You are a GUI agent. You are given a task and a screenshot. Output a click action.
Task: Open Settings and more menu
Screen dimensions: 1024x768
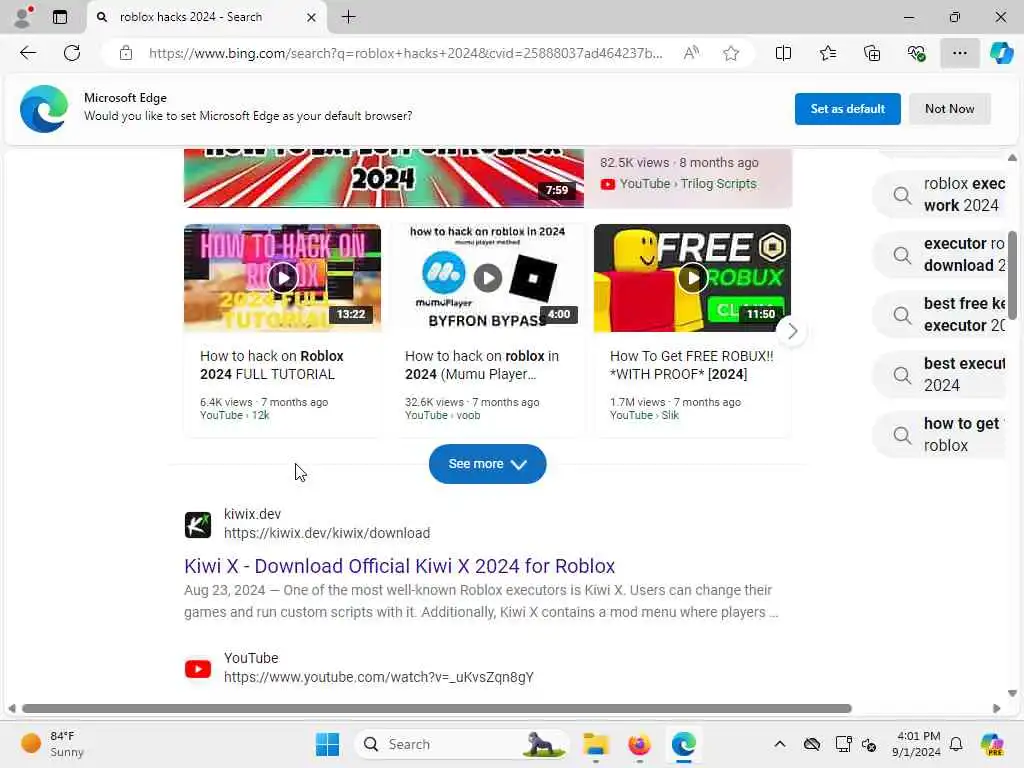point(959,53)
